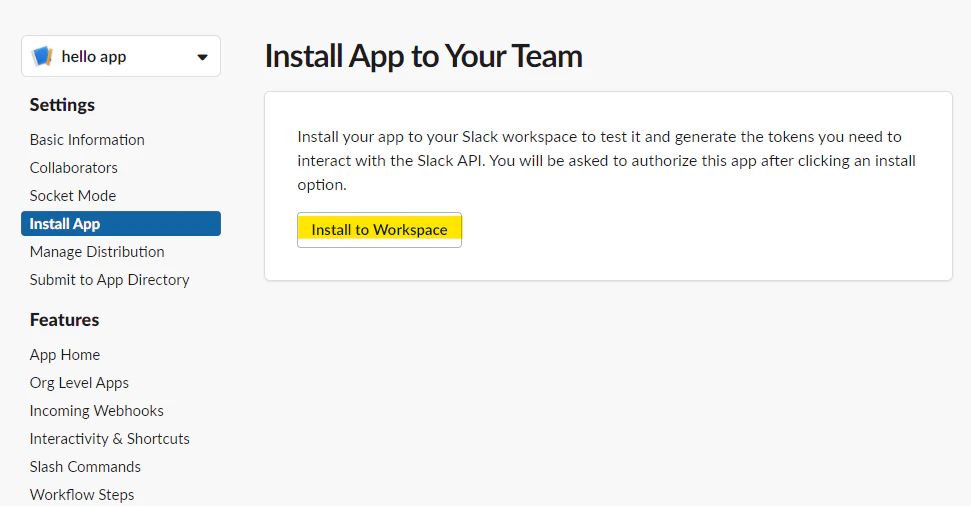Click the Install to Workspace button
Image resolution: width=971 pixels, height=506 pixels.
(x=379, y=230)
